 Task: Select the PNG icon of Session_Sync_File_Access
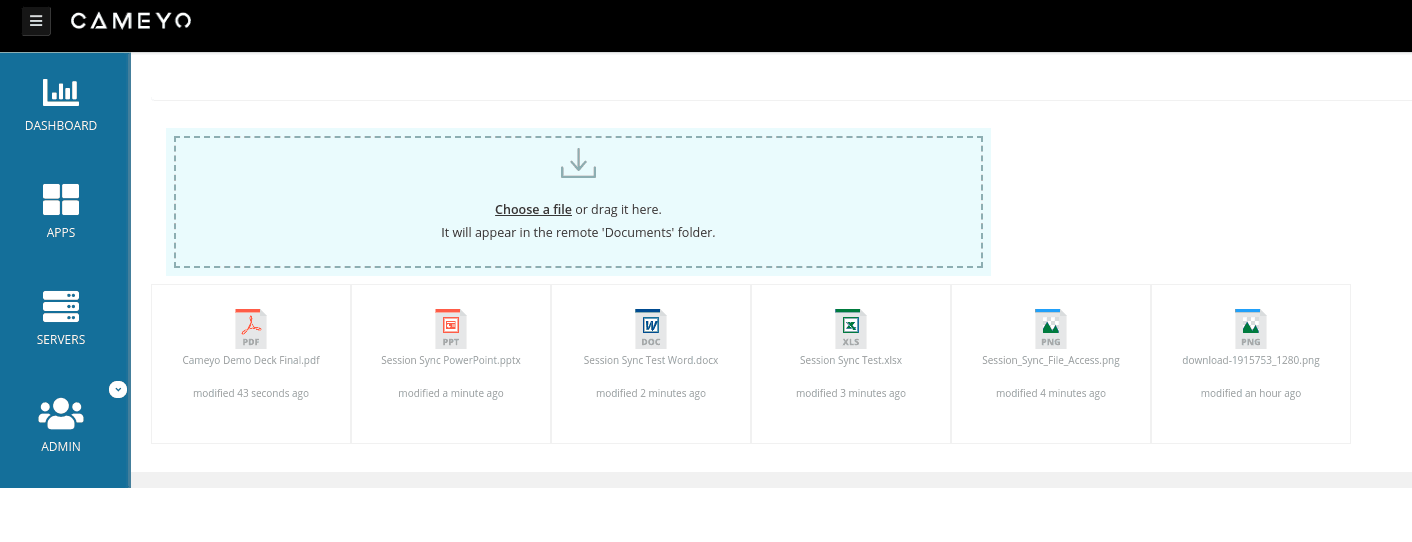pyautogui.click(x=1051, y=328)
